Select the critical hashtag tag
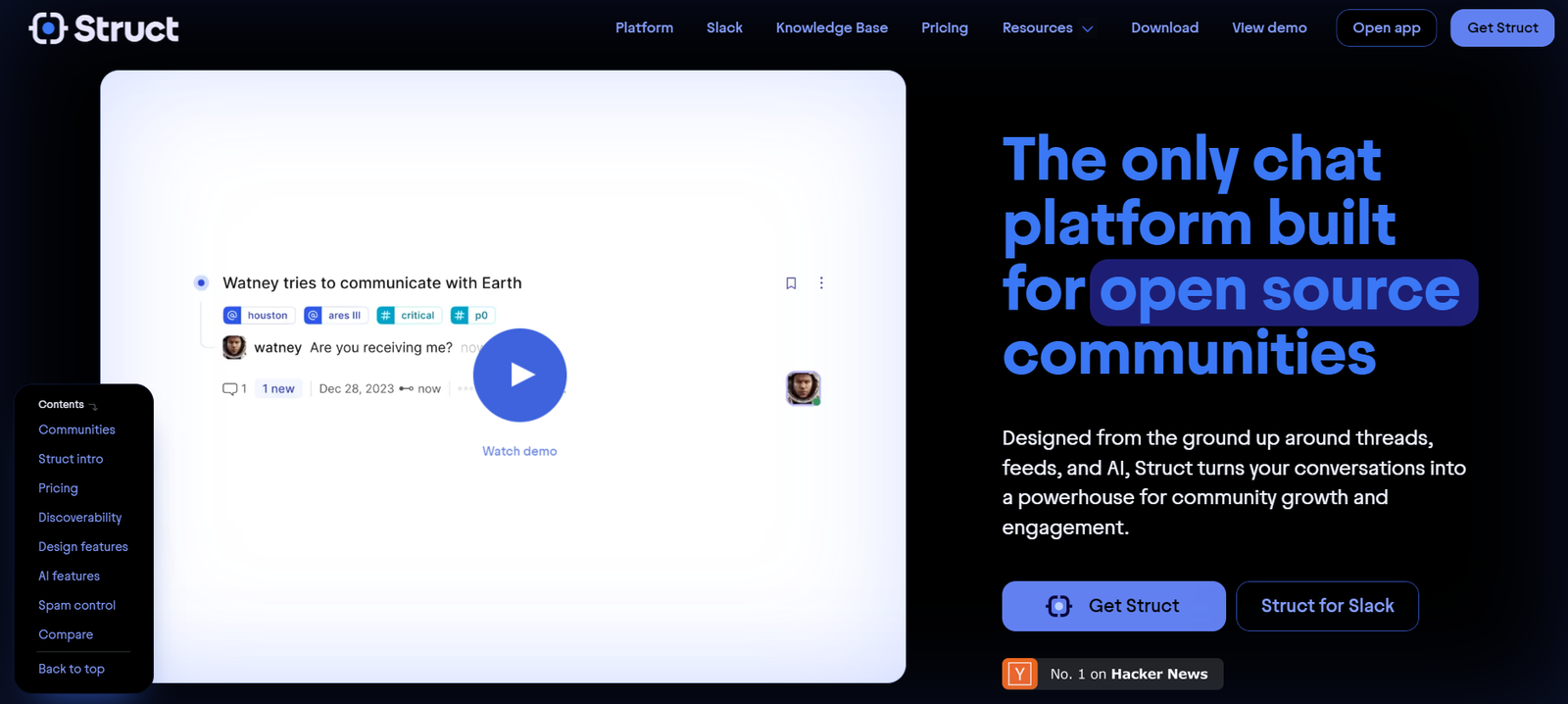Image resolution: width=1568 pixels, height=704 pixels. click(x=408, y=316)
